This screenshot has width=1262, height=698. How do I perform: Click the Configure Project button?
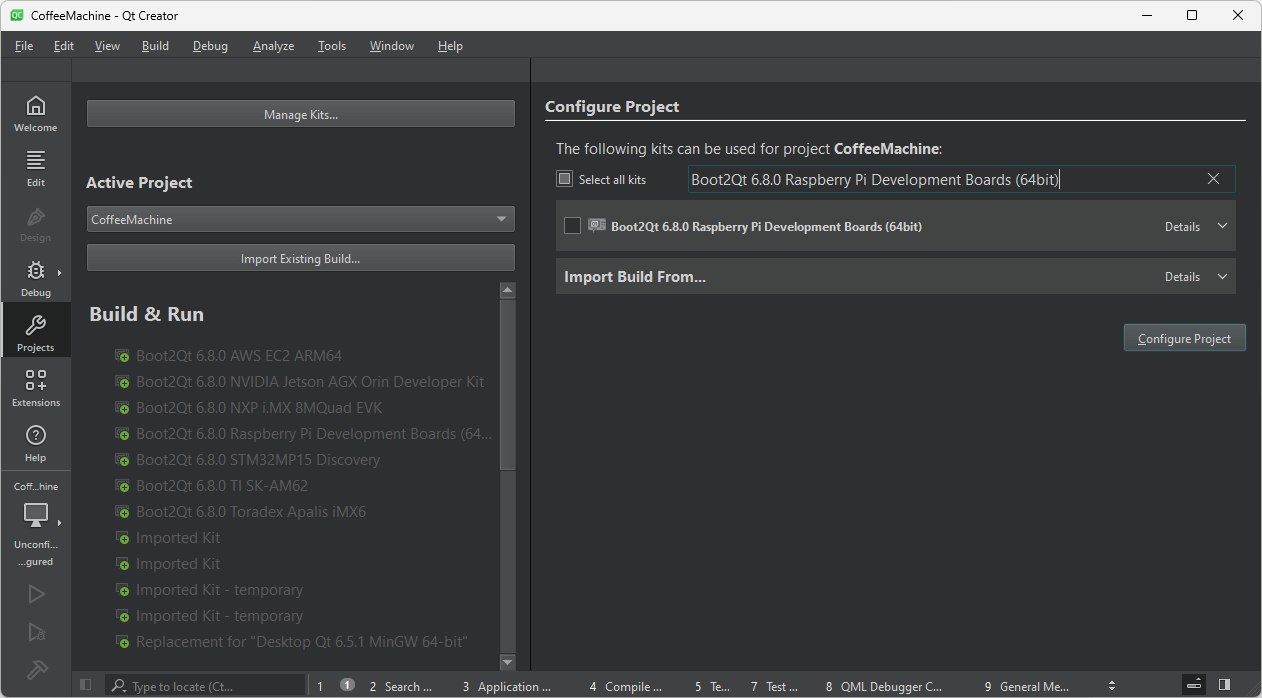point(1184,339)
